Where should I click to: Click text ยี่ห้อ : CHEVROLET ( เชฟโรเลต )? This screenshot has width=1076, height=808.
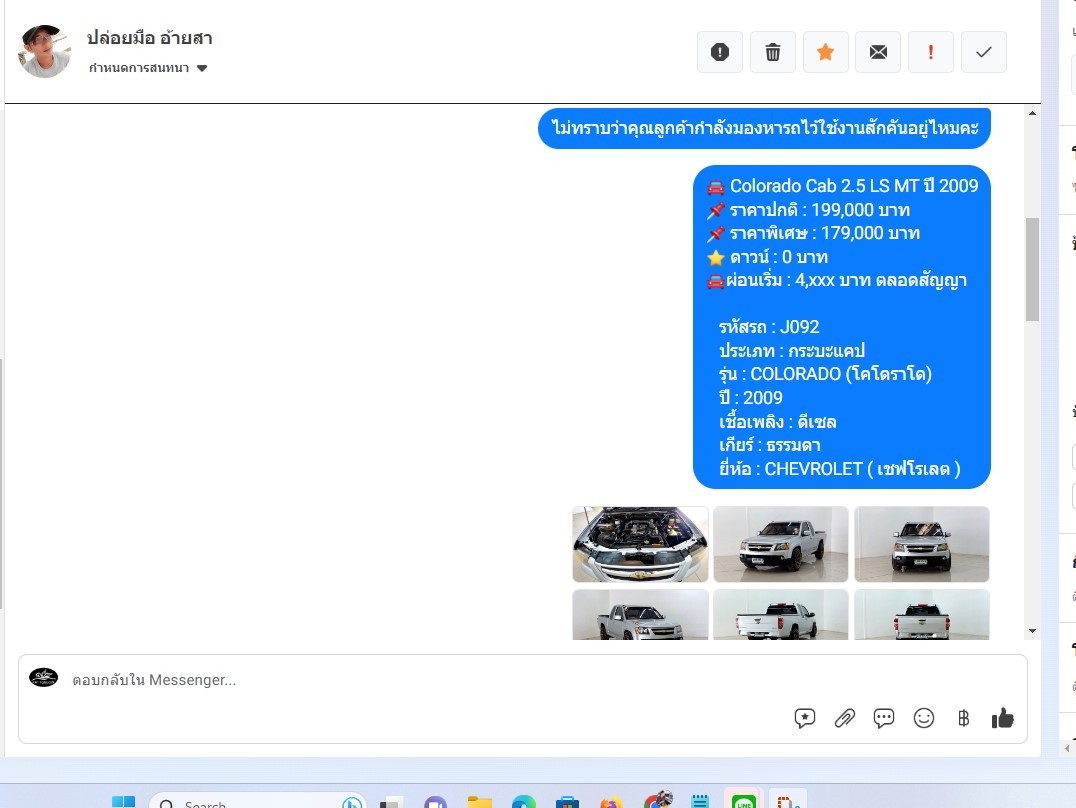(x=839, y=469)
